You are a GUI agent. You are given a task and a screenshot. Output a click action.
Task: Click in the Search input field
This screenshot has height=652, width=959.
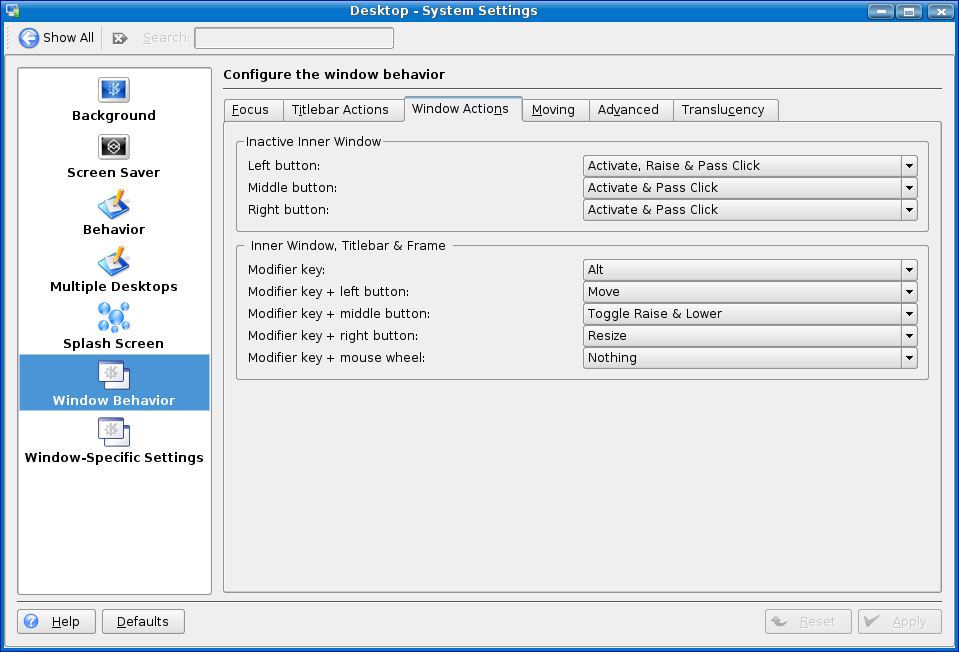click(293, 38)
